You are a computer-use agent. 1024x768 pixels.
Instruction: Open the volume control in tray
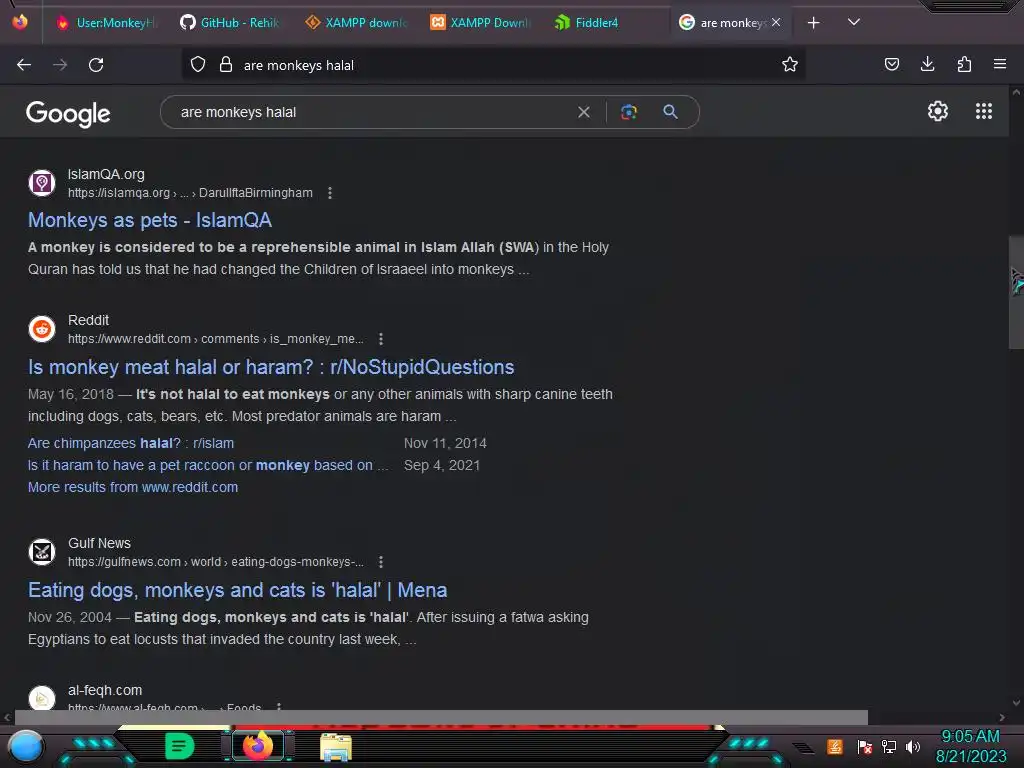913,746
